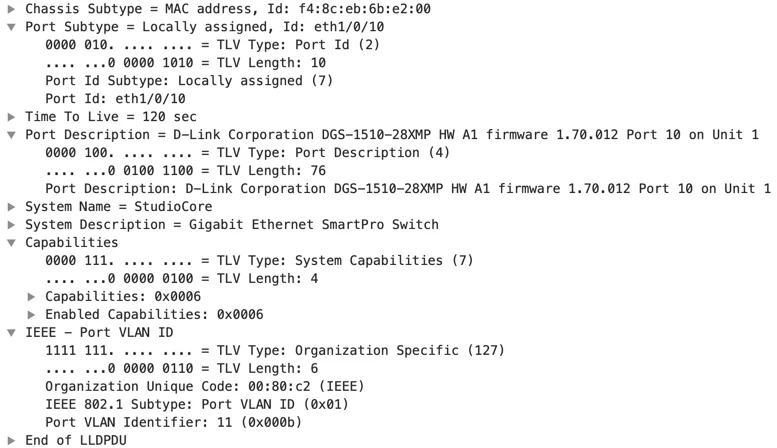Viewport: 777px width, 448px height.
Task: Select TLV Type: System Capabilities (7) line
Action: (x=259, y=261)
